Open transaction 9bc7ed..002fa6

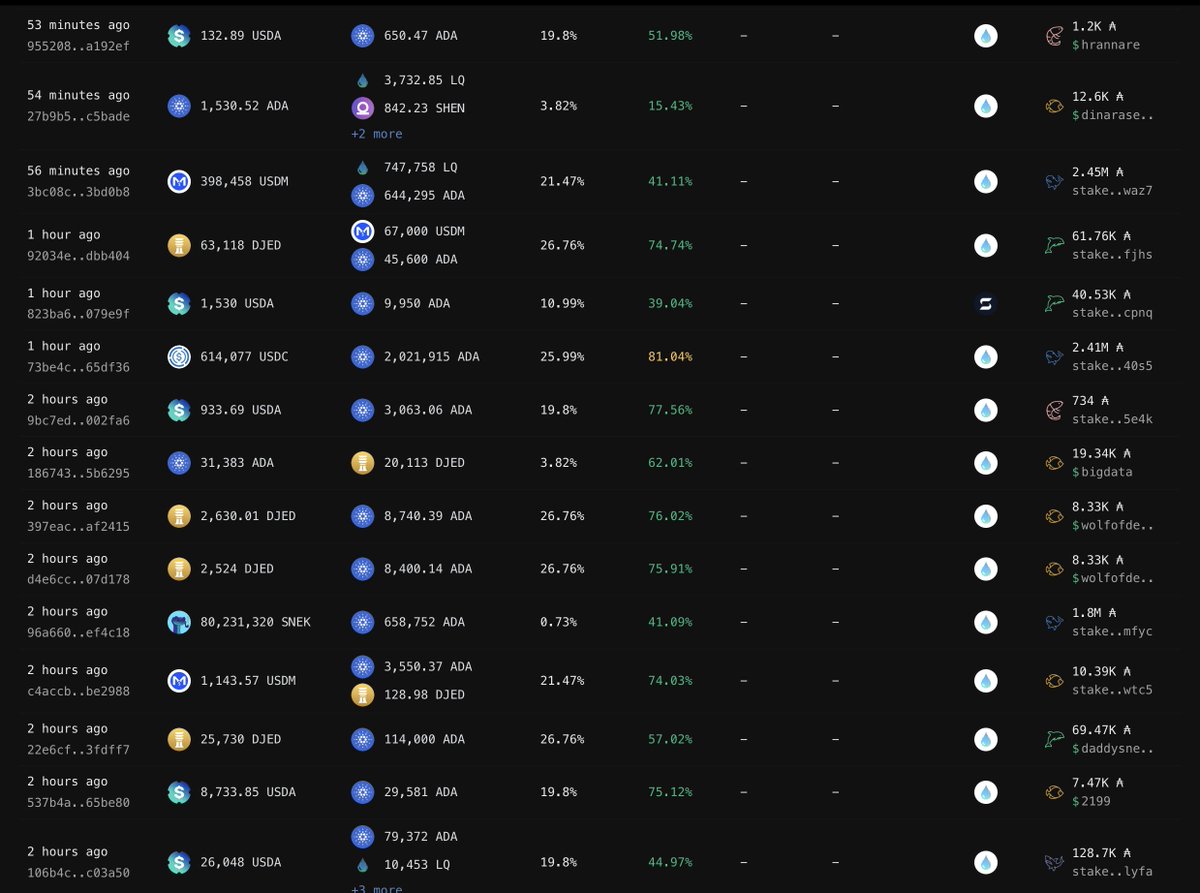pos(78,421)
